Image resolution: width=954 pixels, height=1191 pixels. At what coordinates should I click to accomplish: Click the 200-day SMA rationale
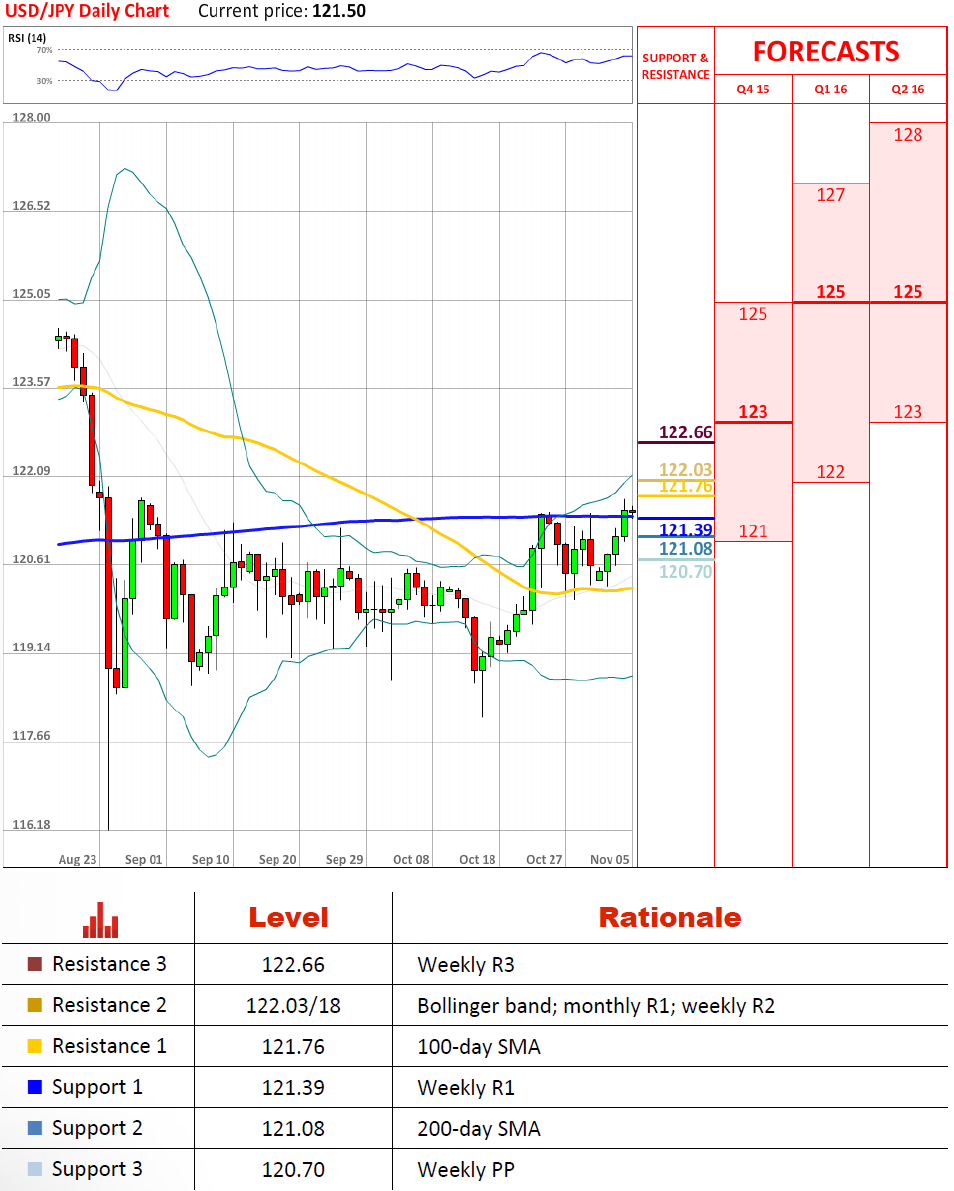click(x=479, y=1129)
